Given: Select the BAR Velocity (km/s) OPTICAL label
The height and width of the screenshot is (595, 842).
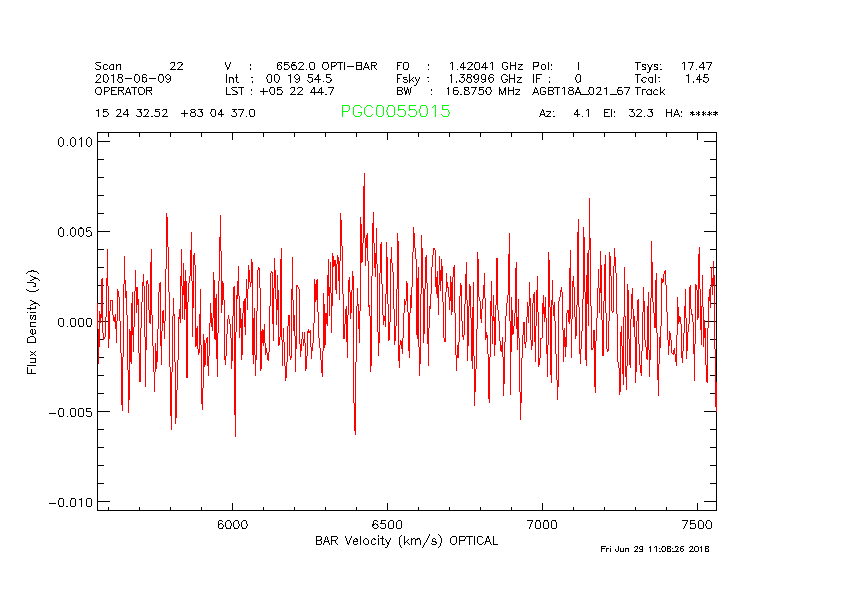Looking at the screenshot, I should 406,541.
